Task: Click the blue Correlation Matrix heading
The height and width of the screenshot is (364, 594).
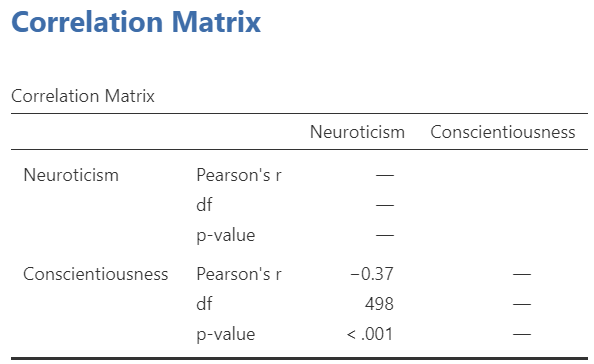Action: pyautogui.click(x=136, y=22)
